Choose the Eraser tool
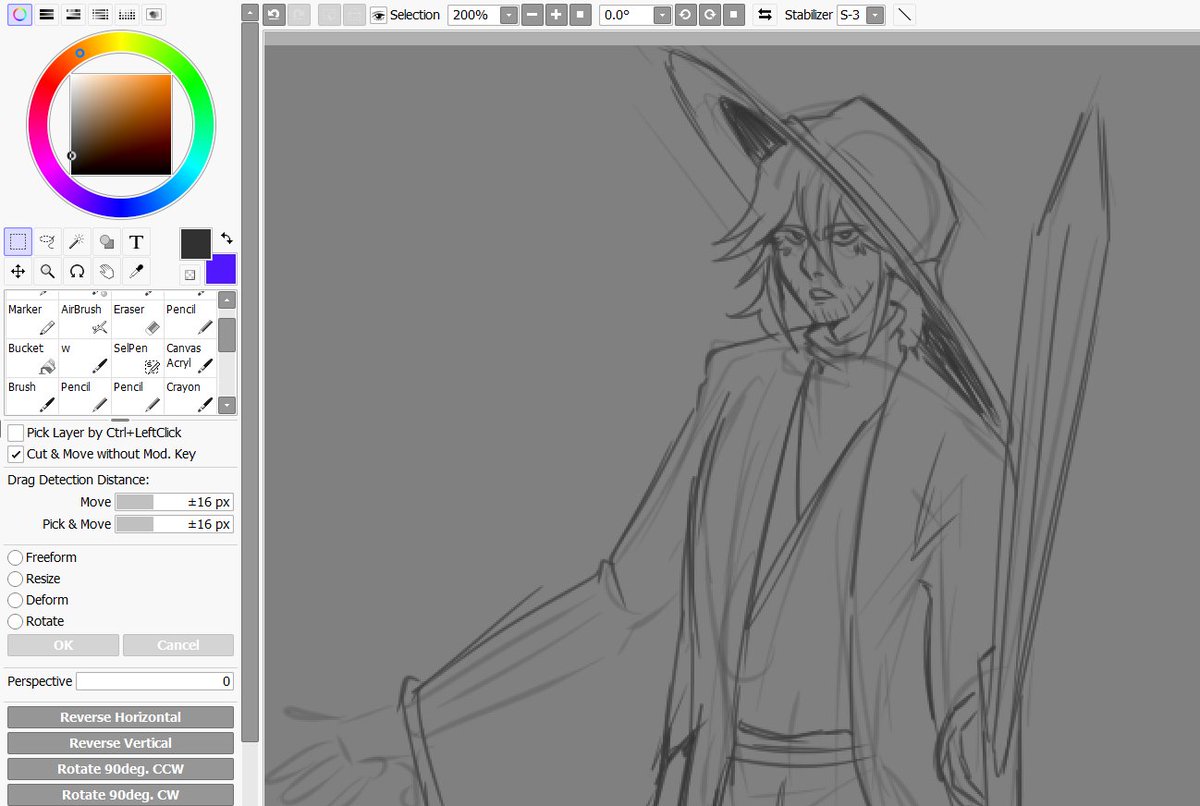Viewport: 1200px width, 806px height. point(137,319)
